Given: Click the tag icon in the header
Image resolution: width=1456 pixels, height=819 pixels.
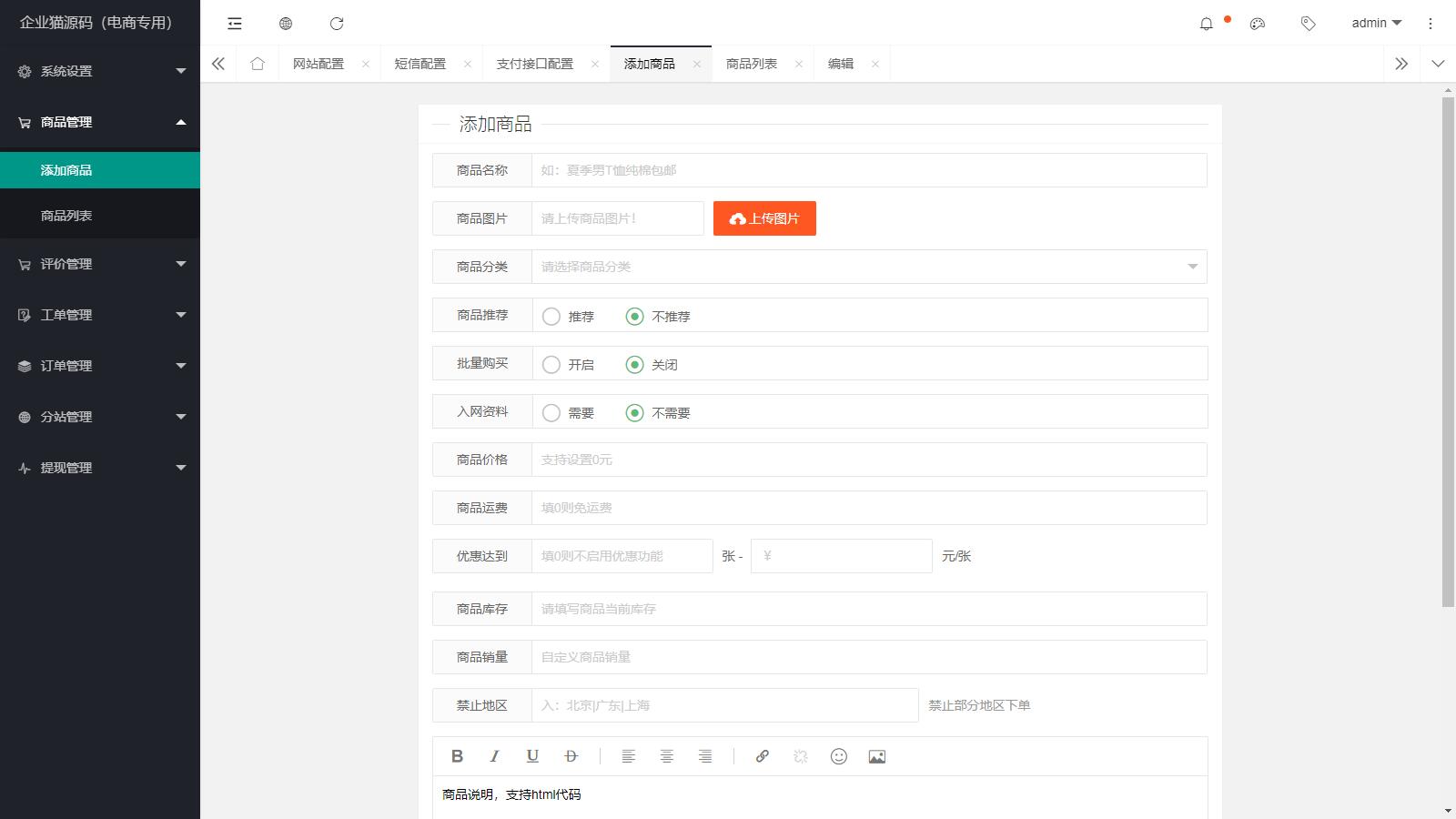Looking at the screenshot, I should [1308, 24].
